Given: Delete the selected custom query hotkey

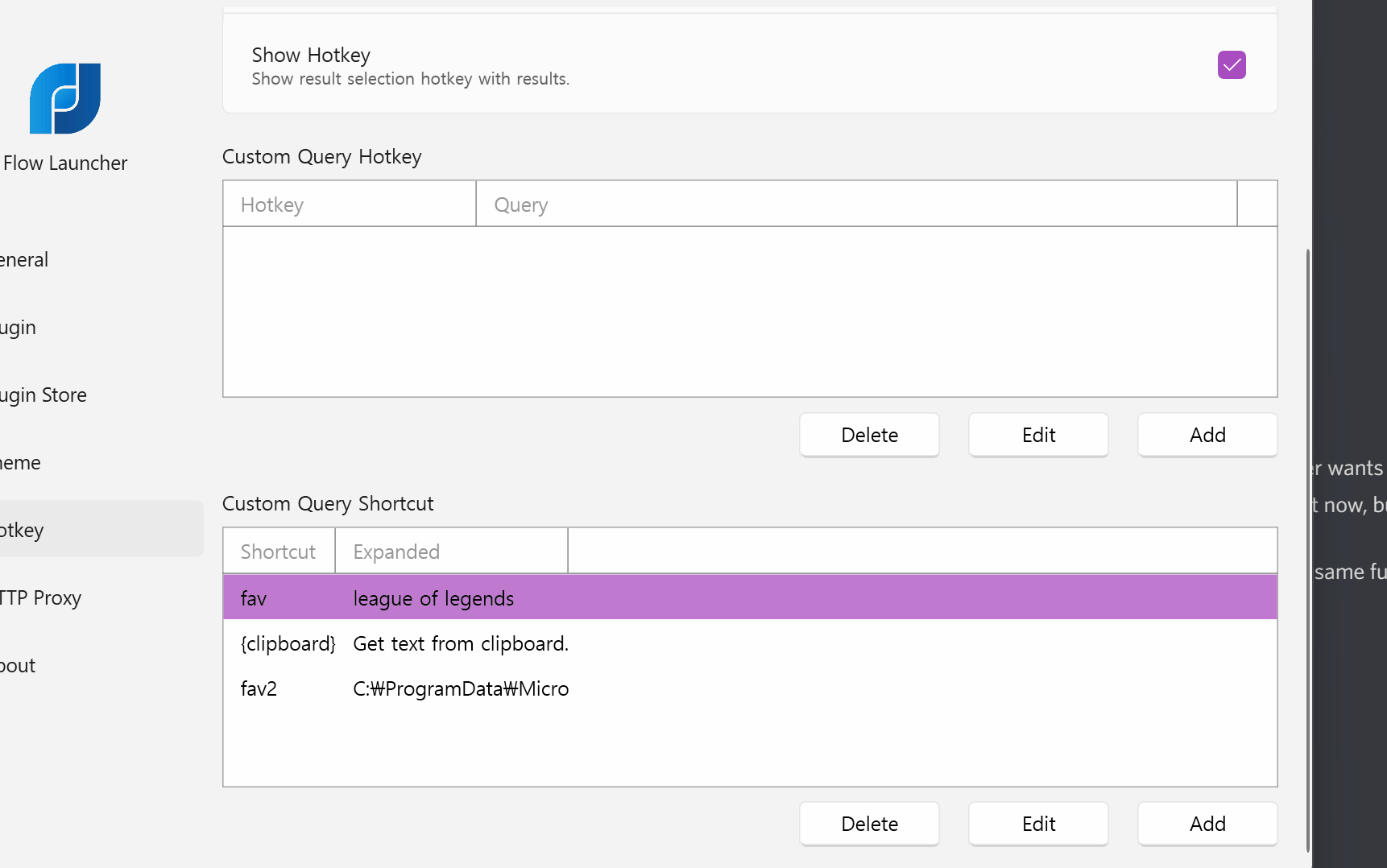Looking at the screenshot, I should [x=869, y=435].
